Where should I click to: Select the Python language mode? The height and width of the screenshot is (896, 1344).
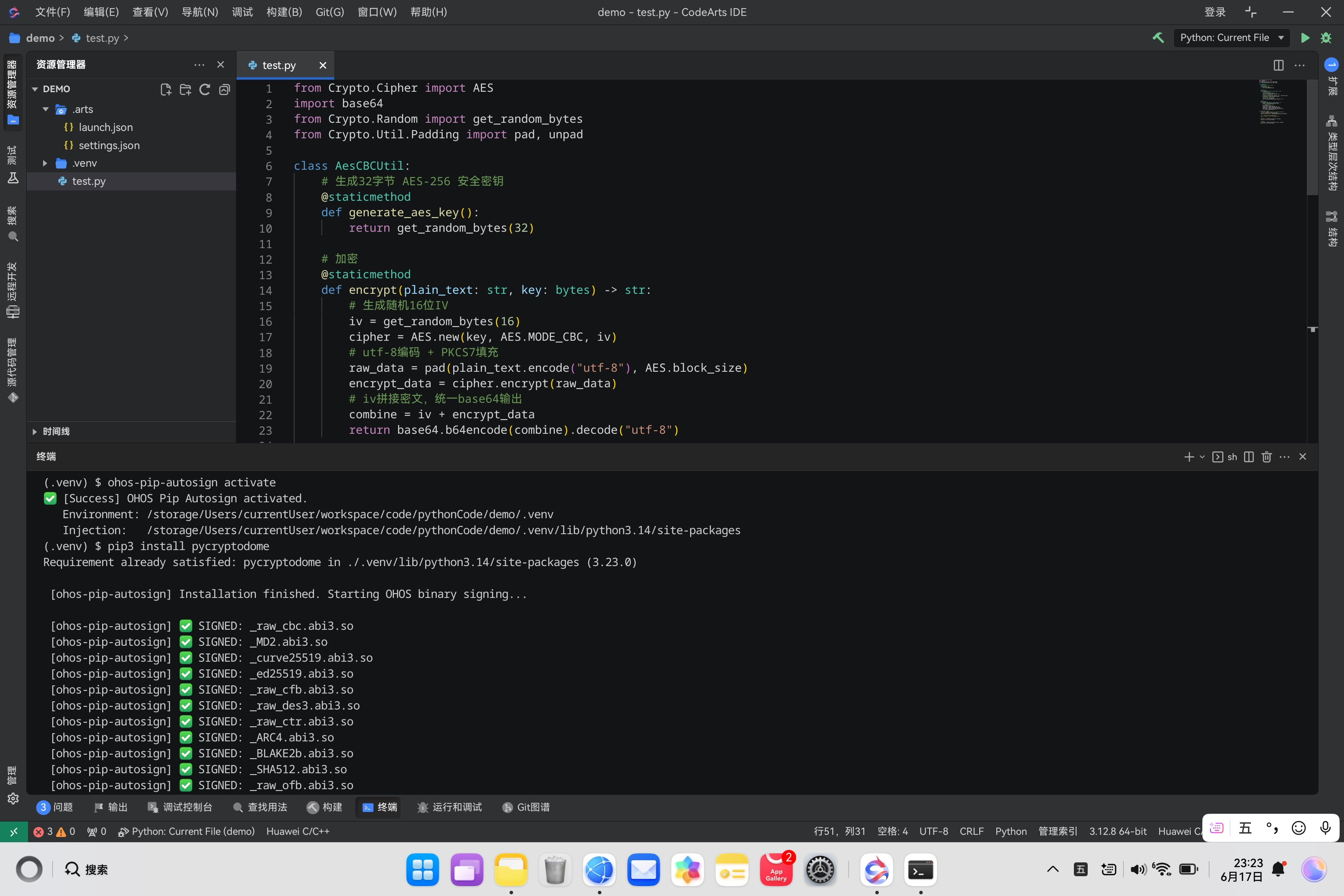1011,831
